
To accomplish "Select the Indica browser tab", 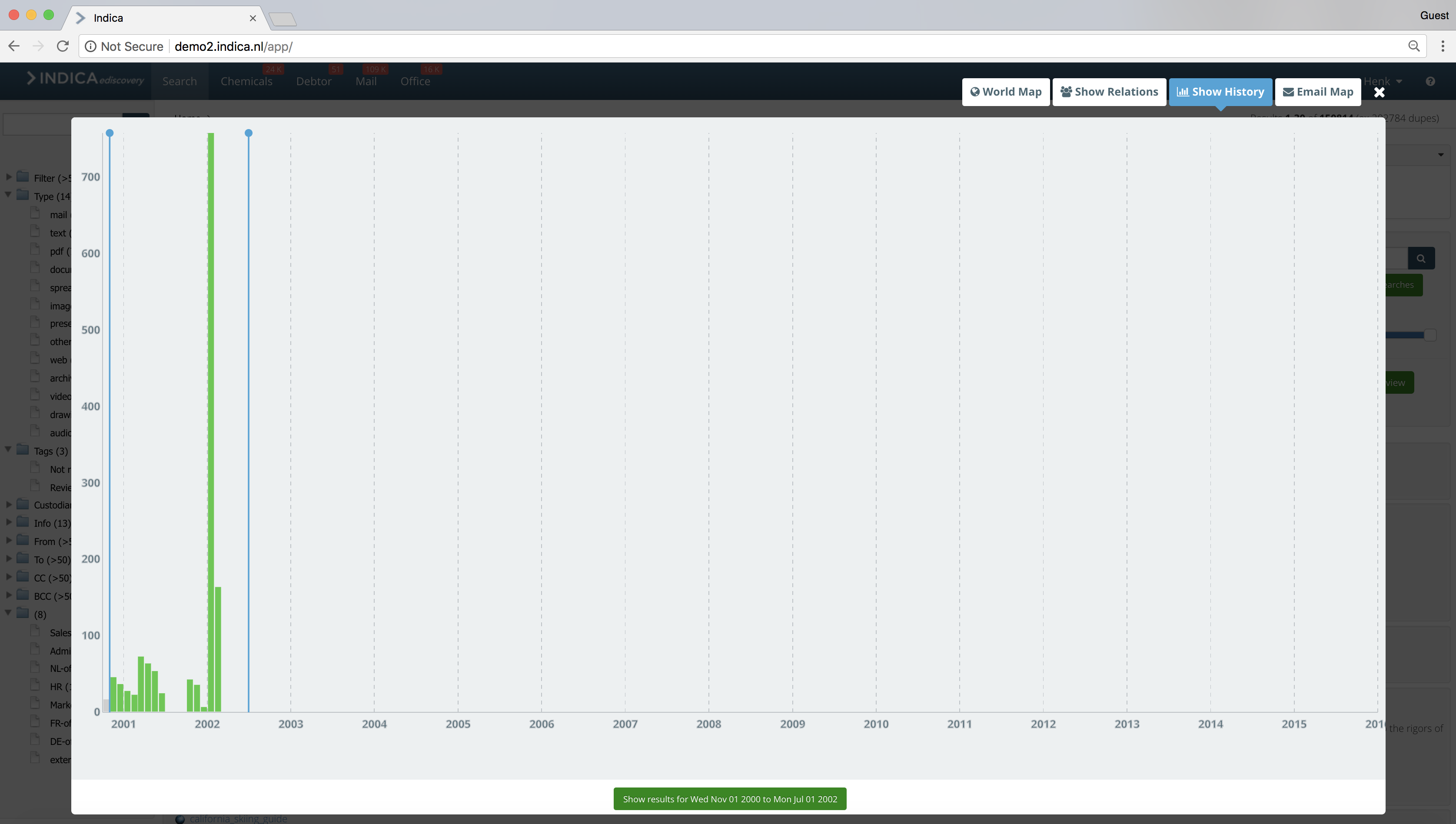I will pos(166,18).
